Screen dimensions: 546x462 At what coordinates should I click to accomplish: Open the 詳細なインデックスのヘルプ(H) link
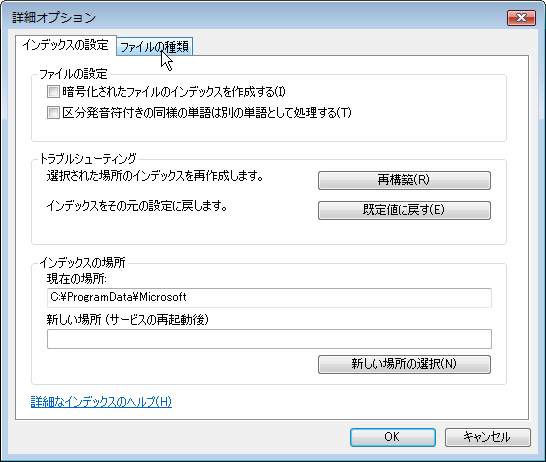click(x=101, y=402)
